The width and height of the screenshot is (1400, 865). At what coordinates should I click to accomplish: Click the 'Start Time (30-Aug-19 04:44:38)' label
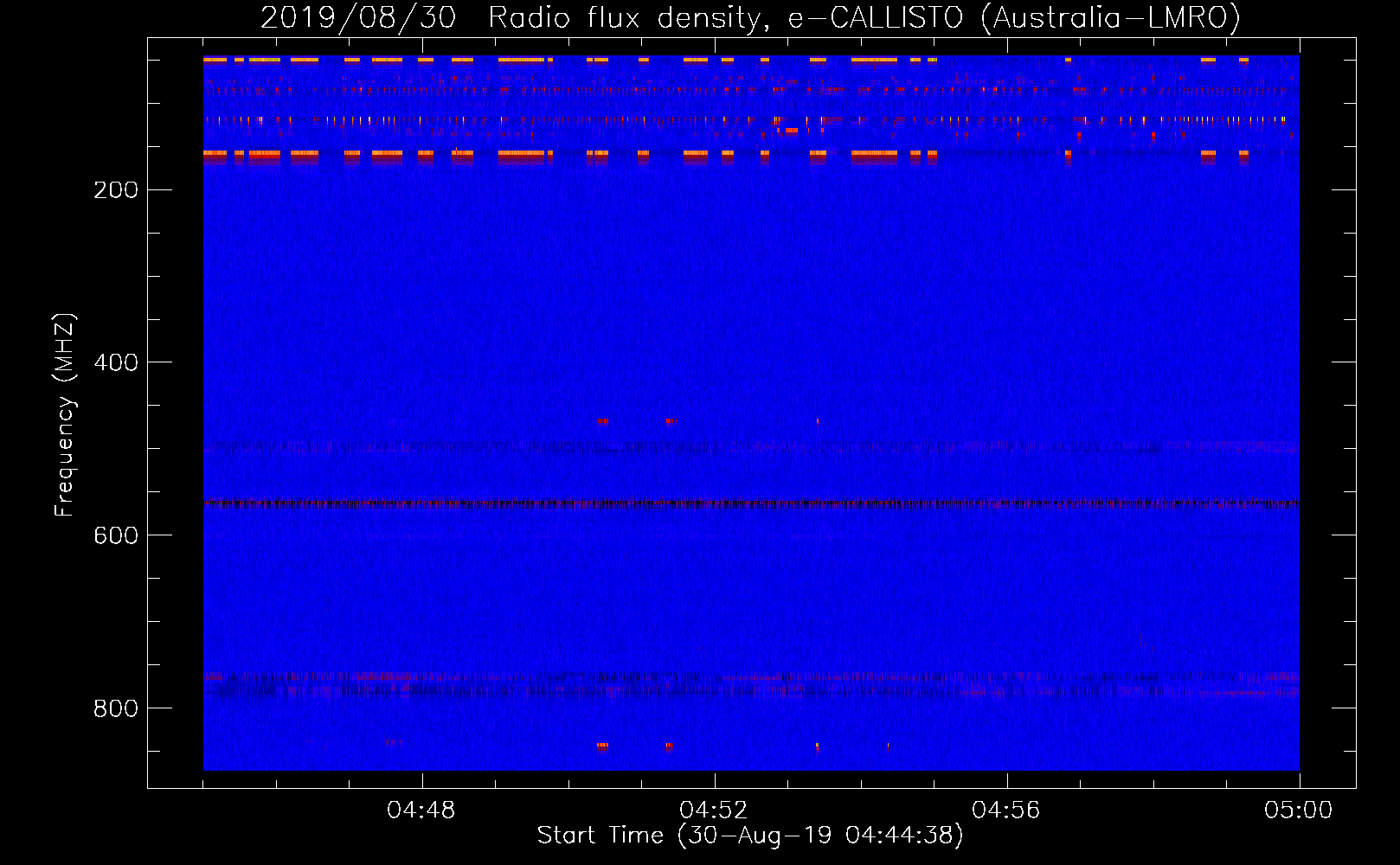(x=750, y=836)
